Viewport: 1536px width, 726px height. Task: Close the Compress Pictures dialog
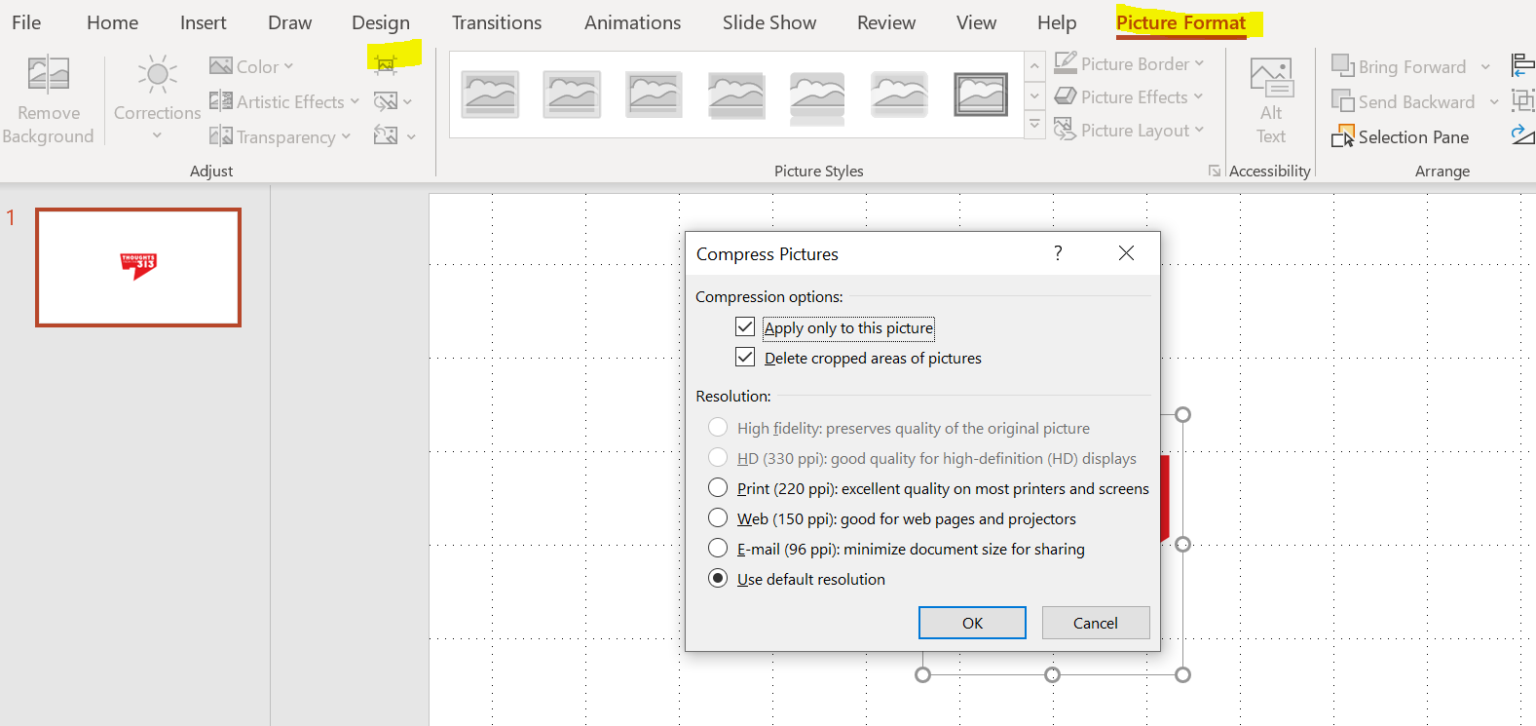pyautogui.click(x=1126, y=253)
